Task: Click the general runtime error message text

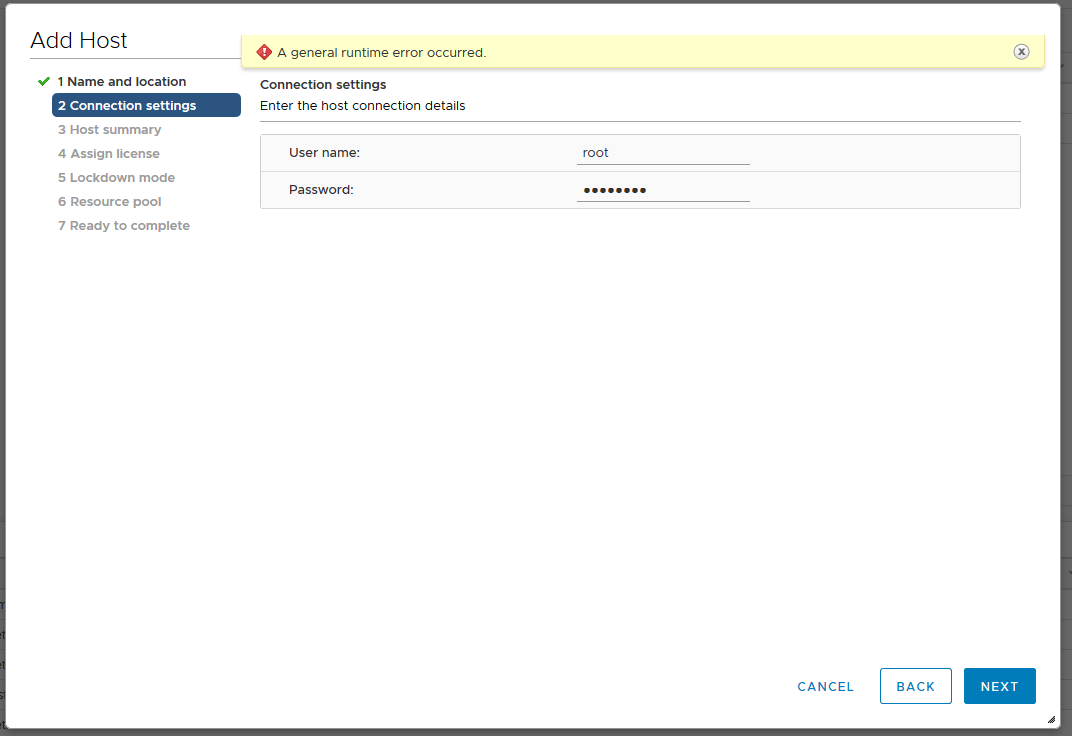Action: coord(381,53)
